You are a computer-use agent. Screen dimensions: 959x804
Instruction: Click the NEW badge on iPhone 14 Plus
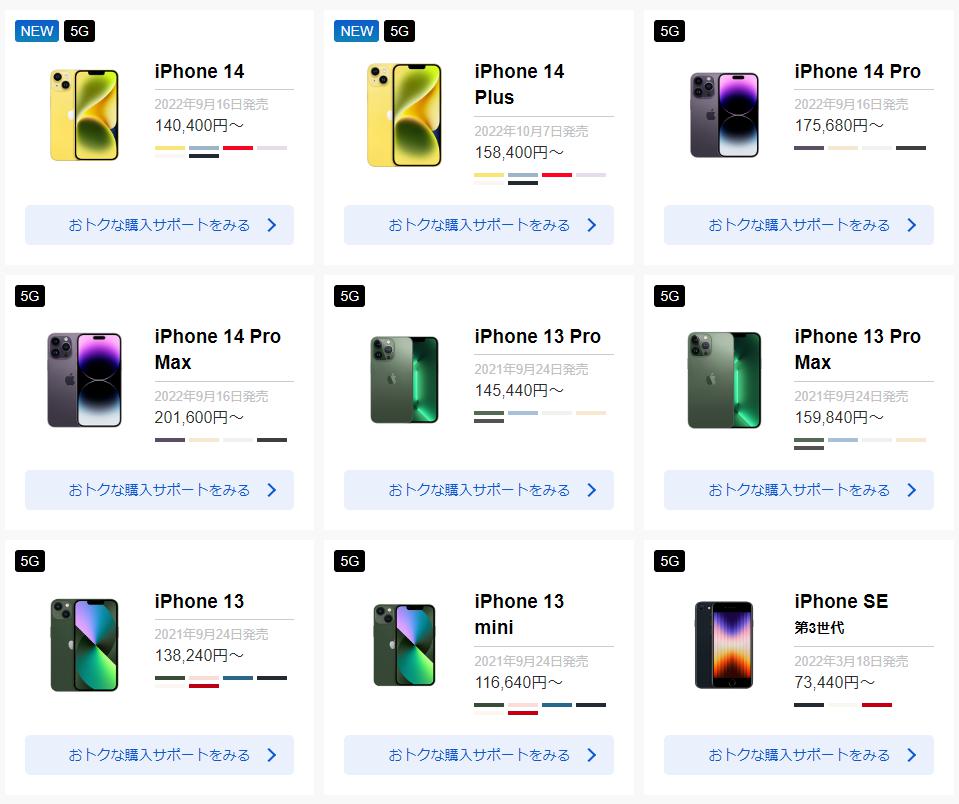pyautogui.click(x=357, y=31)
